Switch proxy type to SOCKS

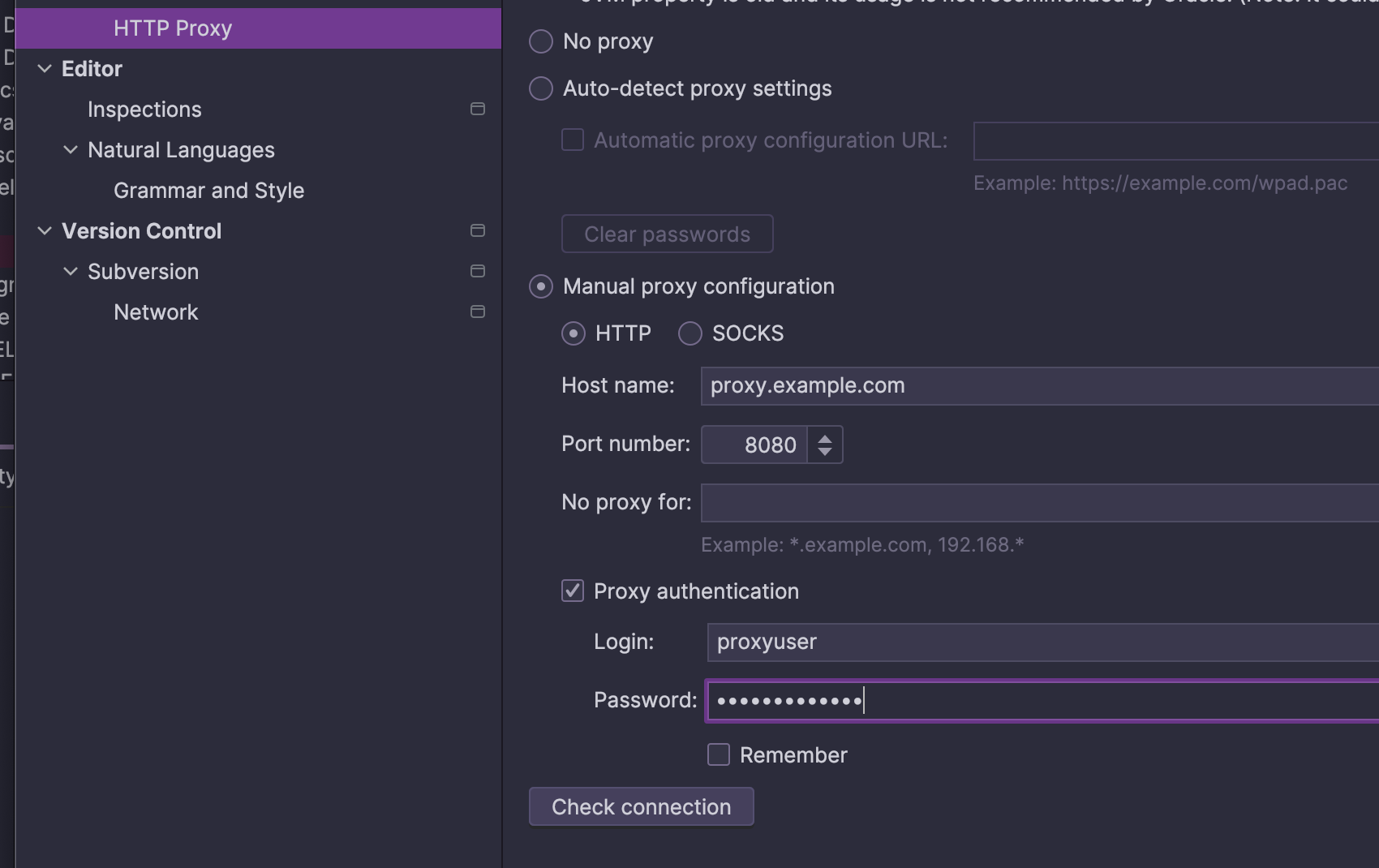tap(690, 333)
